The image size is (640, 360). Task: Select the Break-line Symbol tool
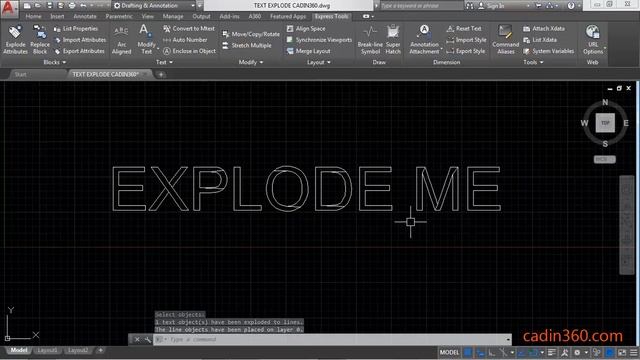tap(370, 40)
